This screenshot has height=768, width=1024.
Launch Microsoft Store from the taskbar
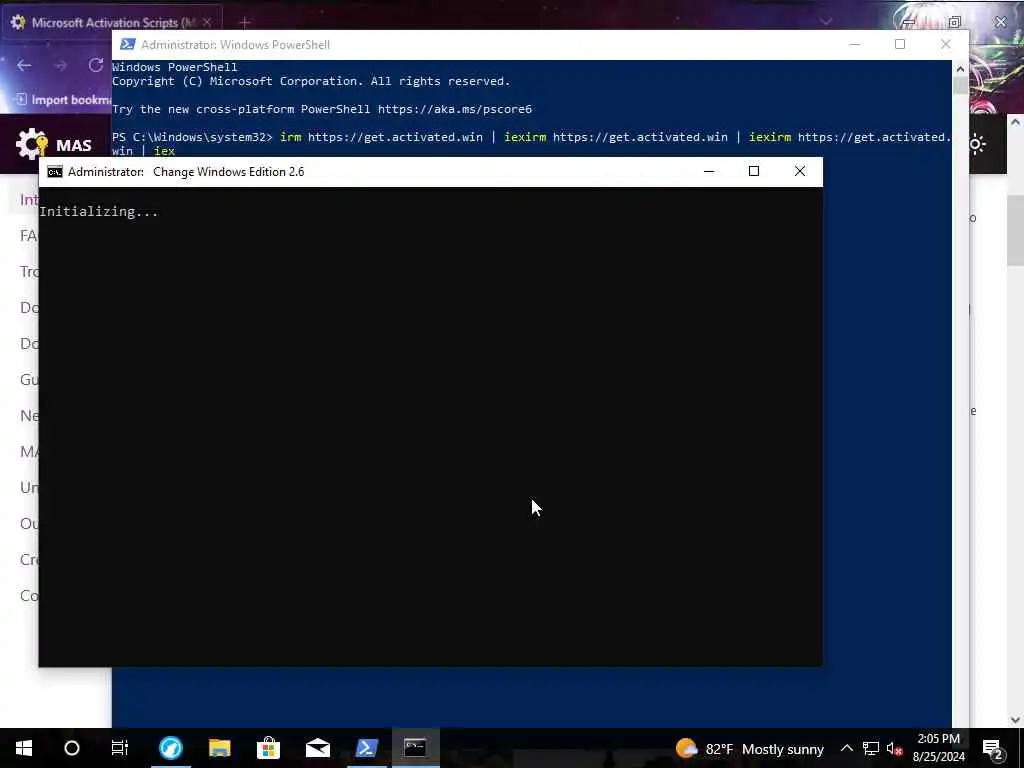[268, 748]
